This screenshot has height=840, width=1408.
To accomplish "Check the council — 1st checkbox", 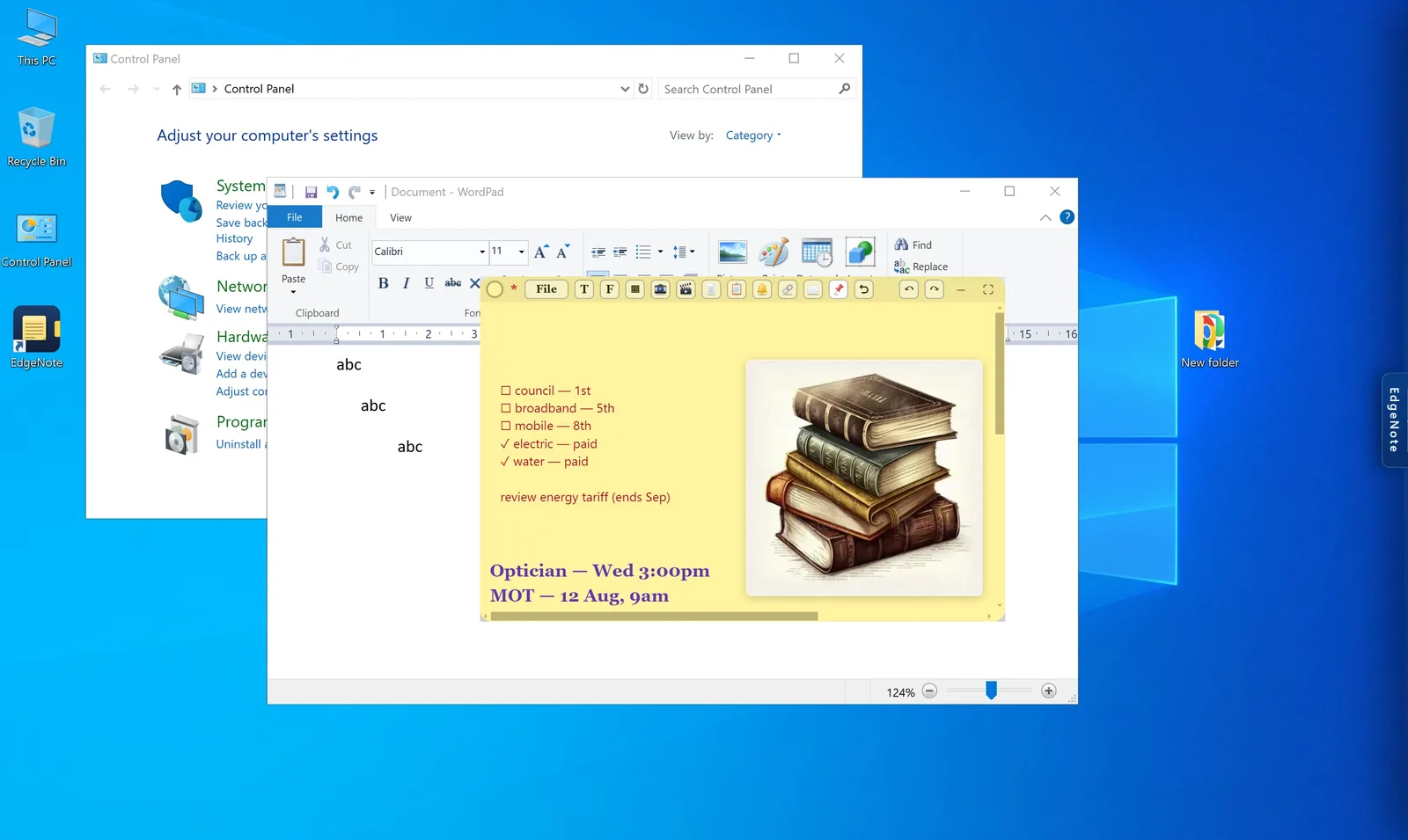I will [x=506, y=391].
